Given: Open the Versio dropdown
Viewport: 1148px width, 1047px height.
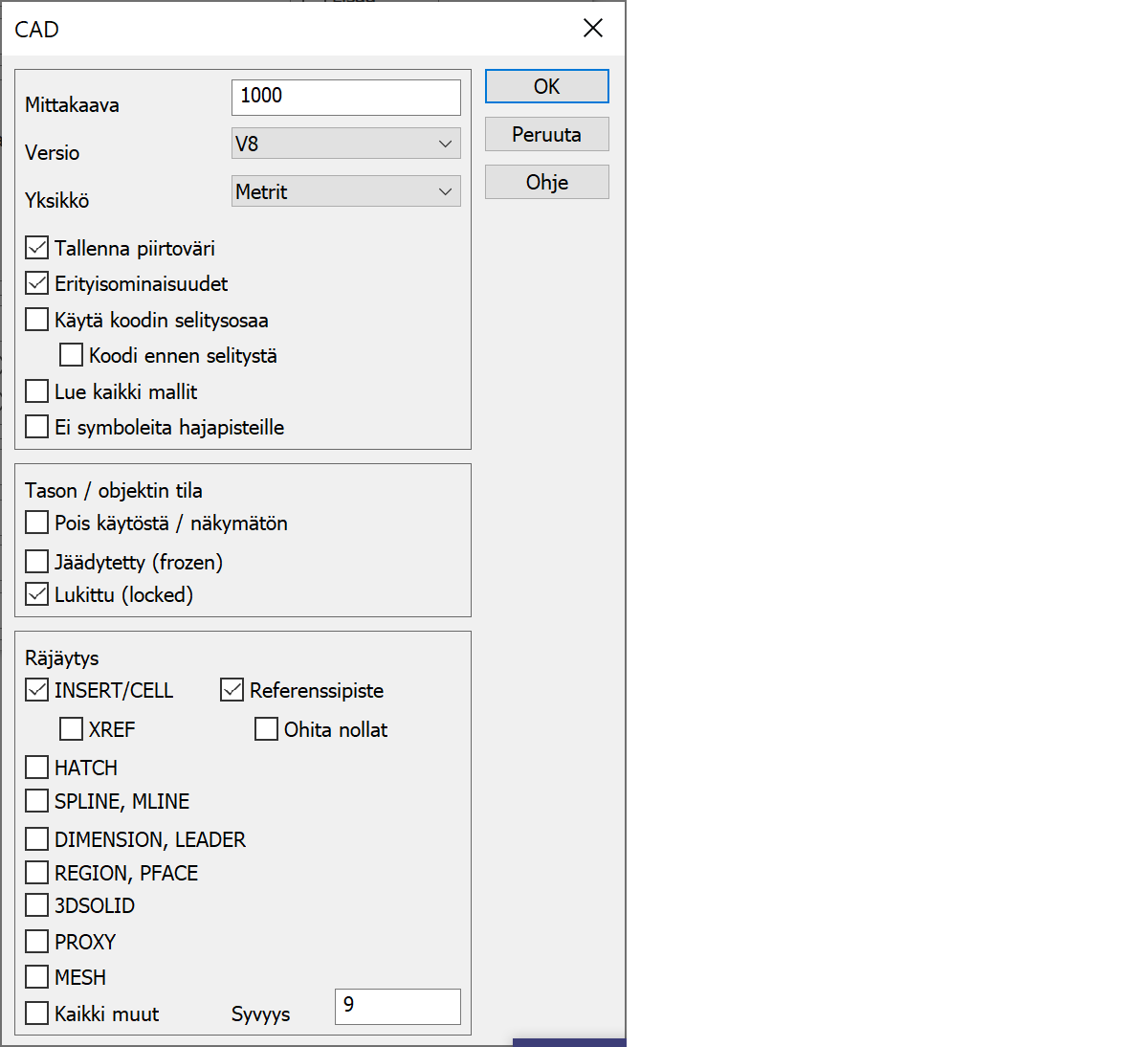Looking at the screenshot, I should 345,144.
